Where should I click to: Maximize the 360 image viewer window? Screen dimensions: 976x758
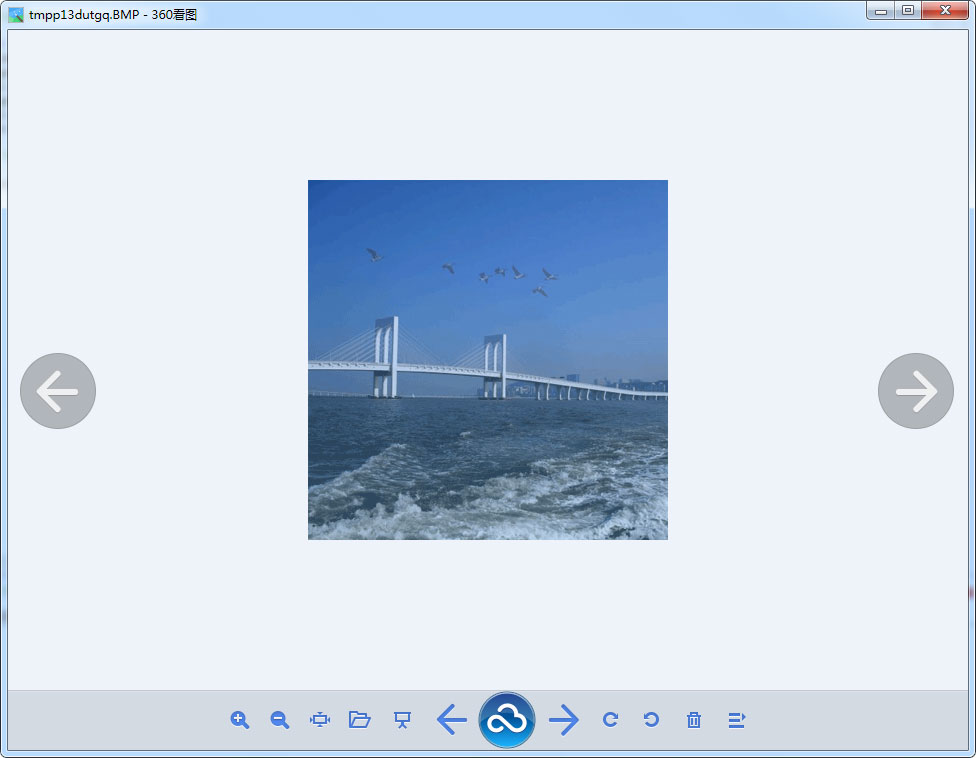tap(908, 11)
